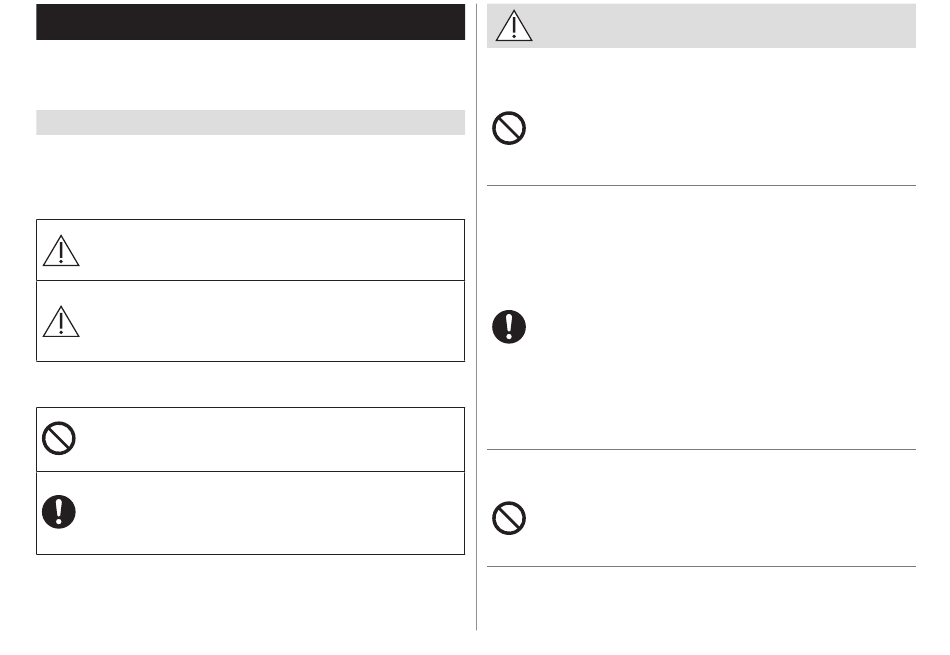Click the horizontal divider below the first right-column prohibition symbol
950x655 pixels.
[x=702, y=185]
